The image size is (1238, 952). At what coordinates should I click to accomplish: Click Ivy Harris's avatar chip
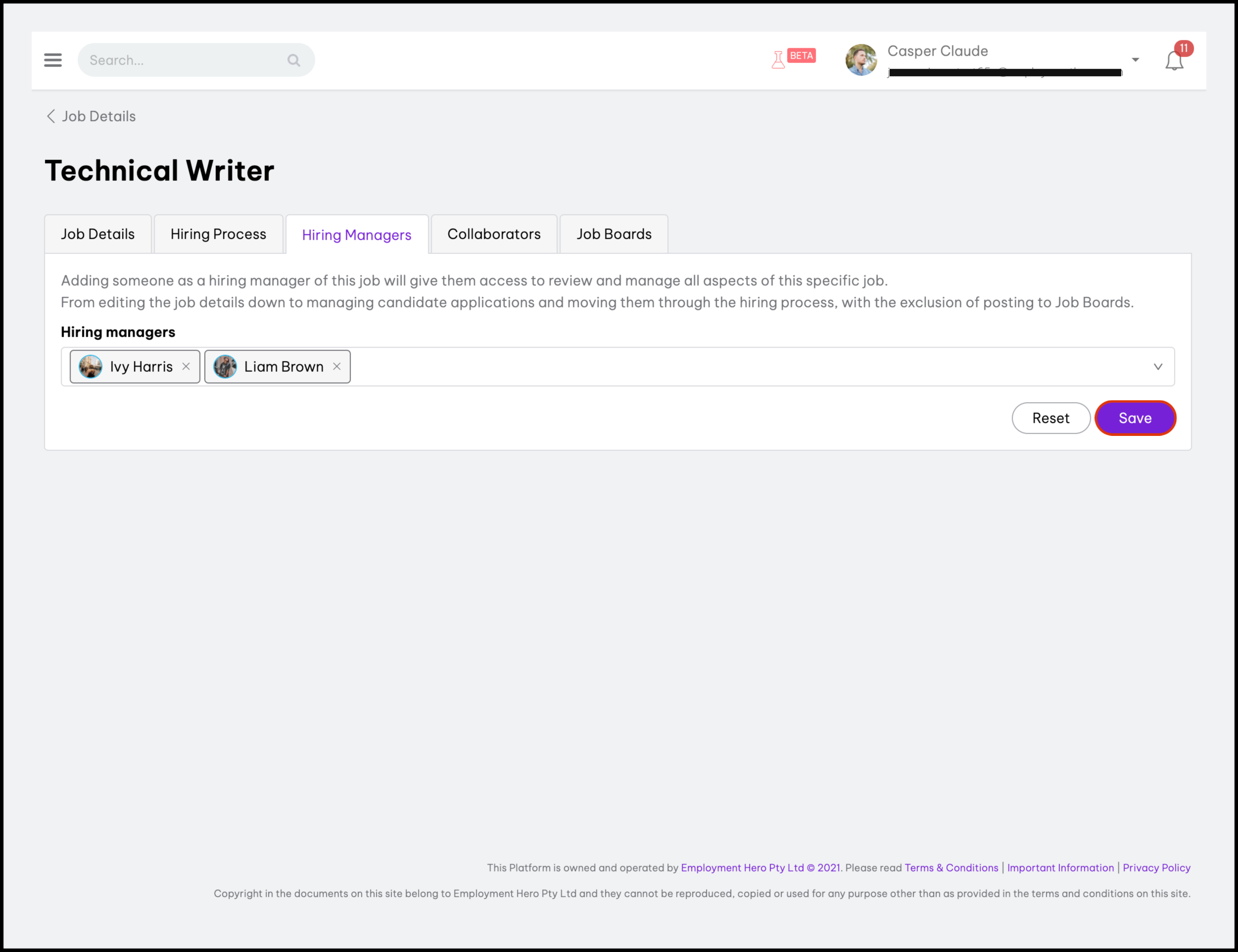[x=91, y=367]
